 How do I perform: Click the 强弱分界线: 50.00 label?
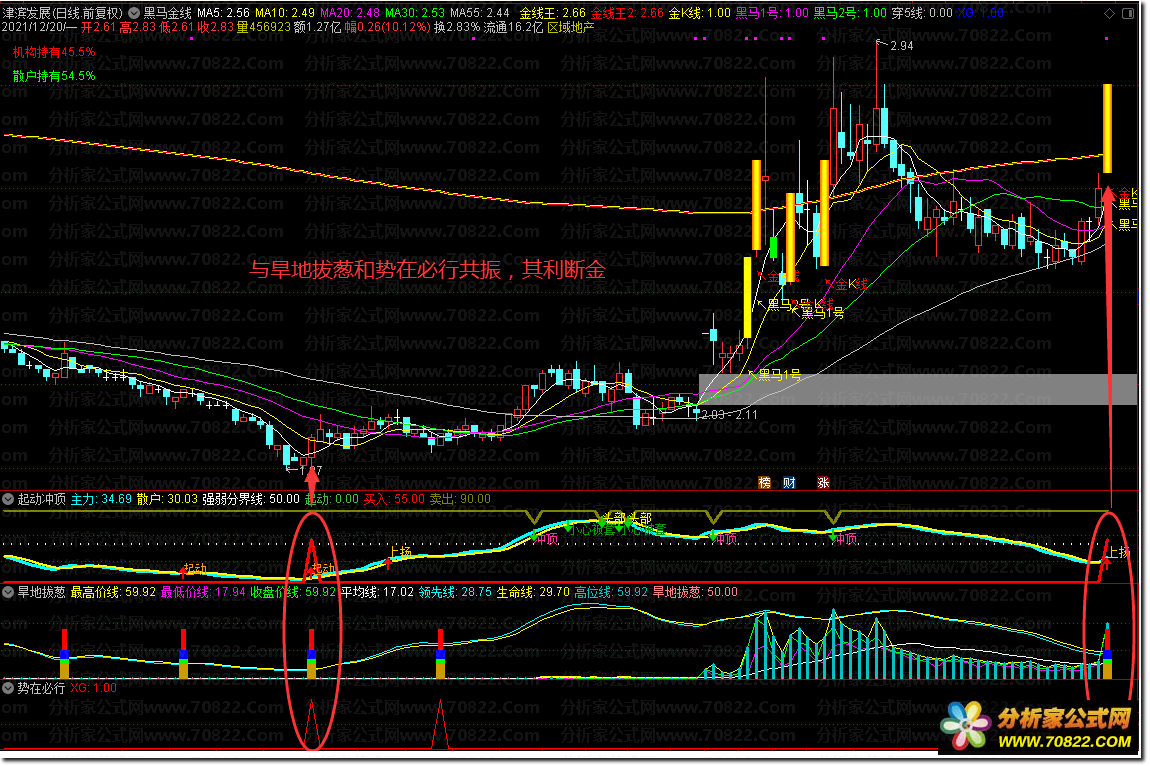pyautogui.click(x=252, y=499)
